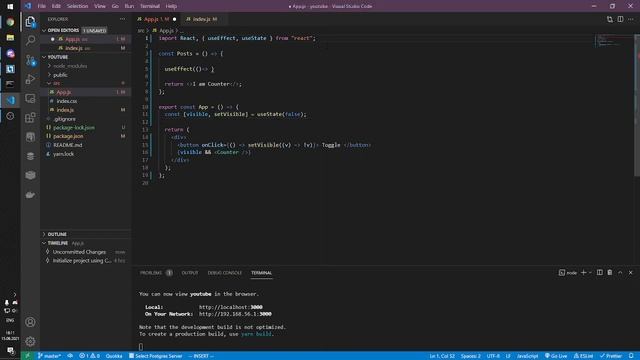
Task: Close the terminal panel
Action: (x=631, y=273)
